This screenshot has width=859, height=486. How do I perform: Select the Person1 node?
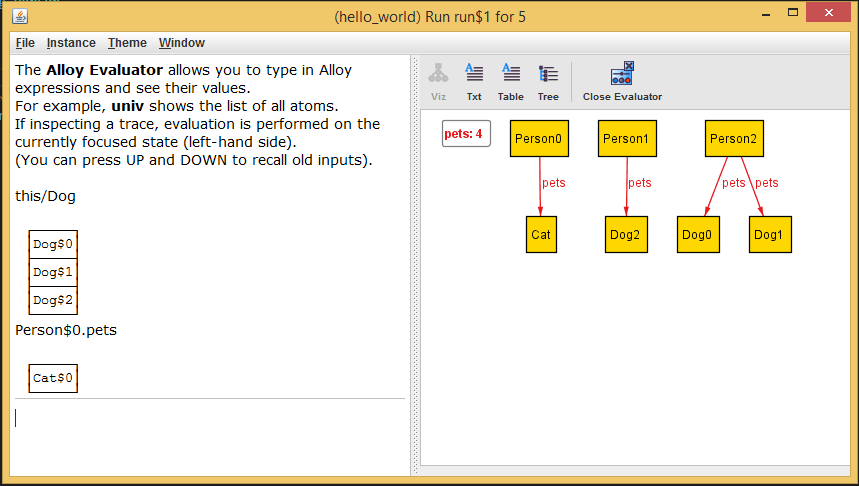(x=627, y=139)
